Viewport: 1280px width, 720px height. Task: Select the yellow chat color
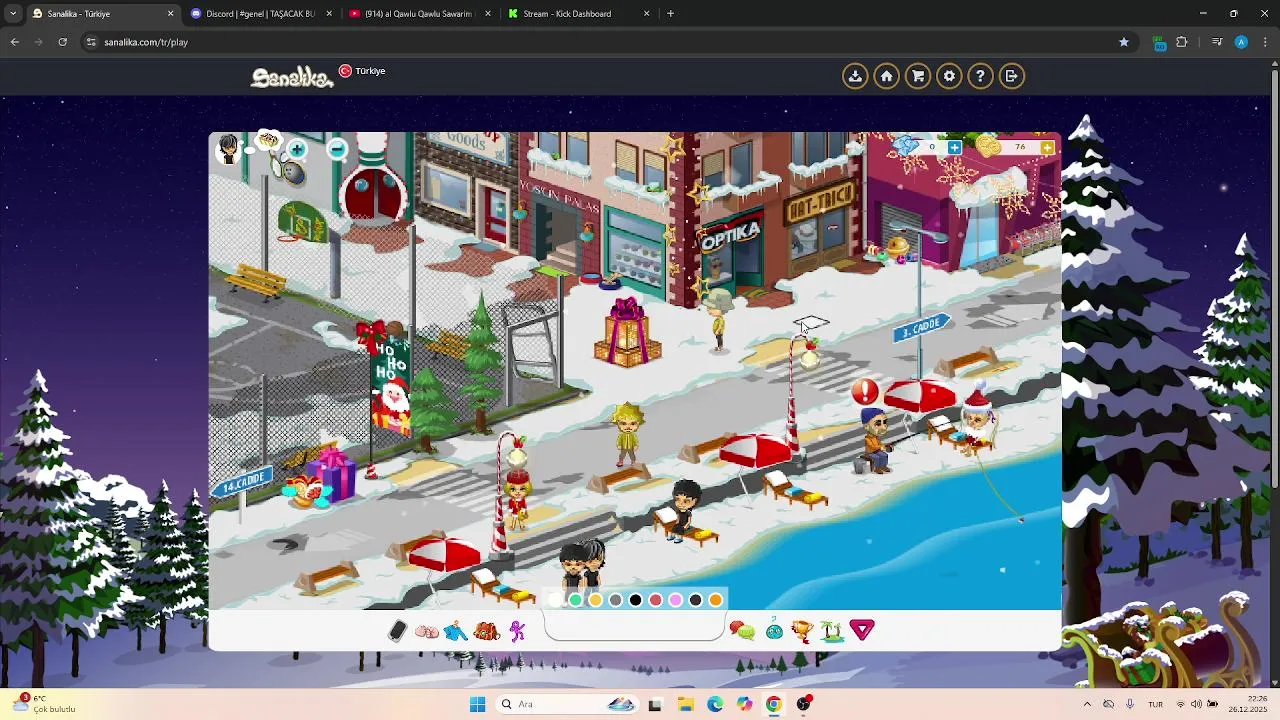tap(596, 600)
